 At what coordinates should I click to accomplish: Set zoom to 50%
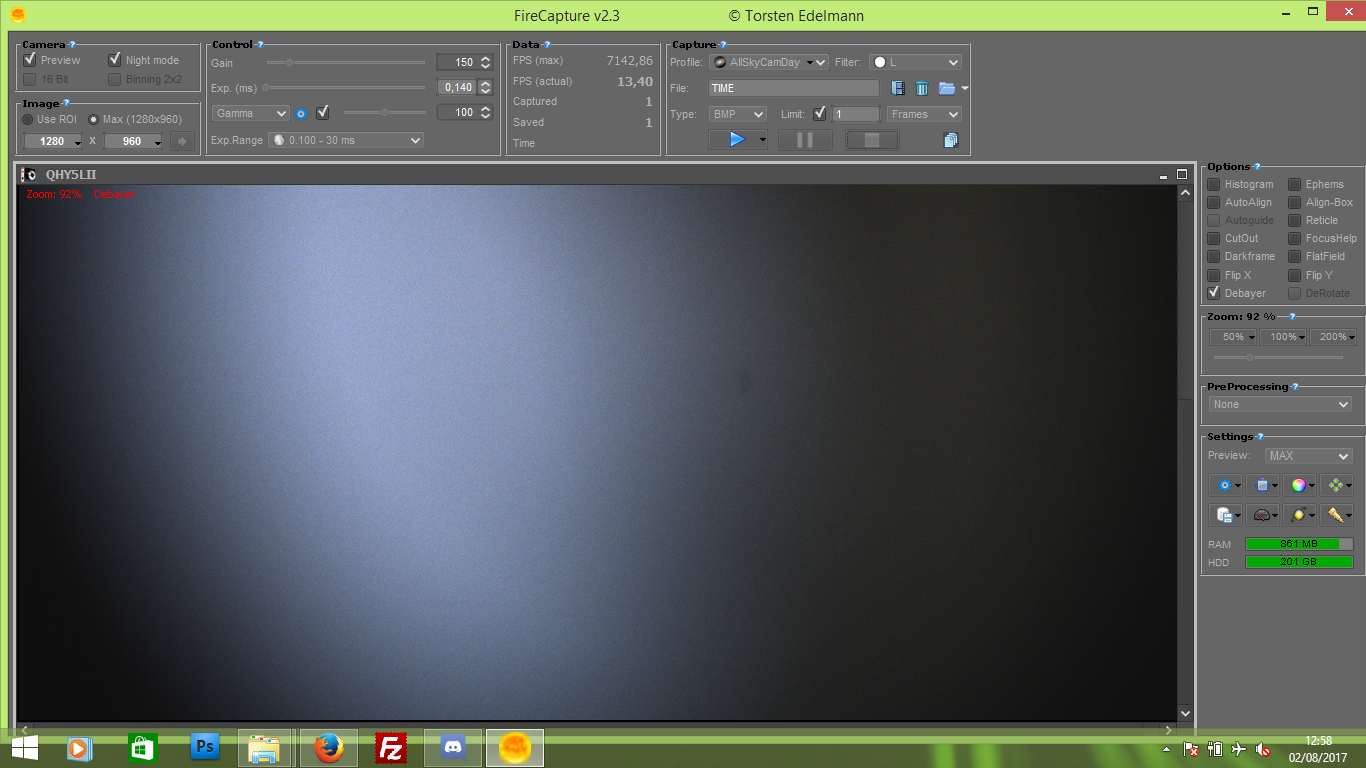click(1233, 337)
